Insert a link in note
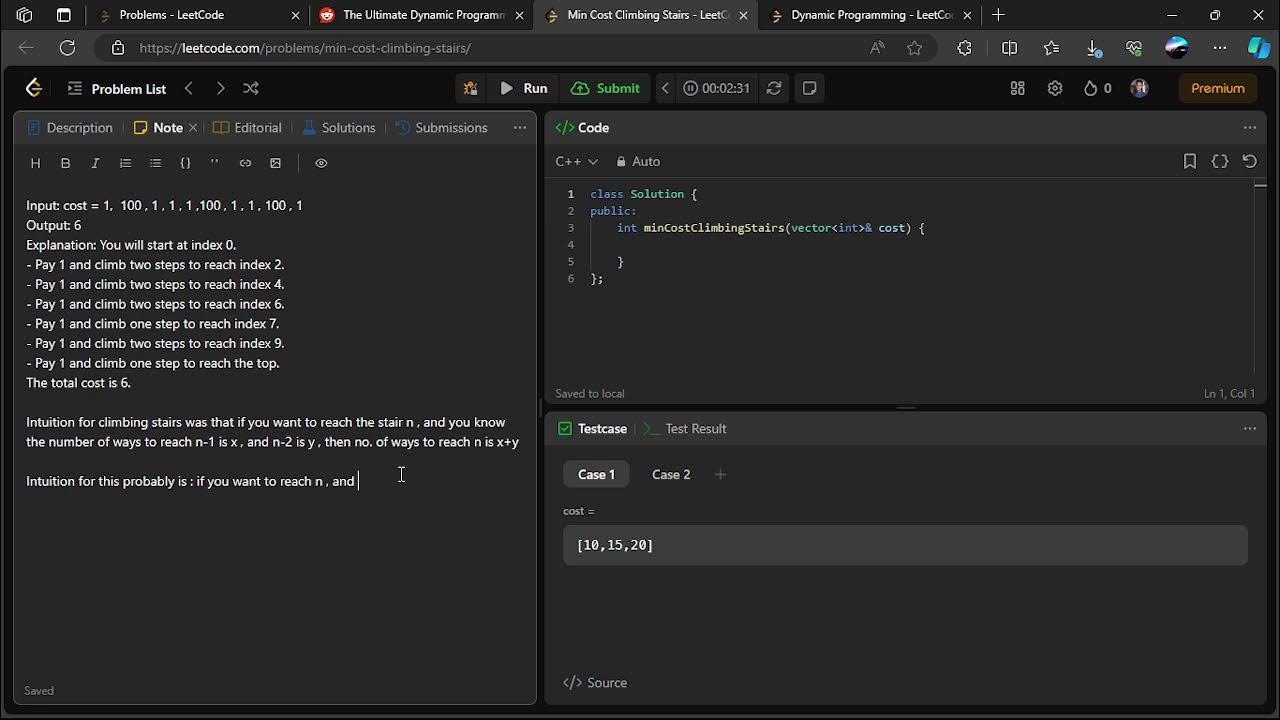This screenshot has width=1280, height=720. pyautogui.click(x=245, y=163)
